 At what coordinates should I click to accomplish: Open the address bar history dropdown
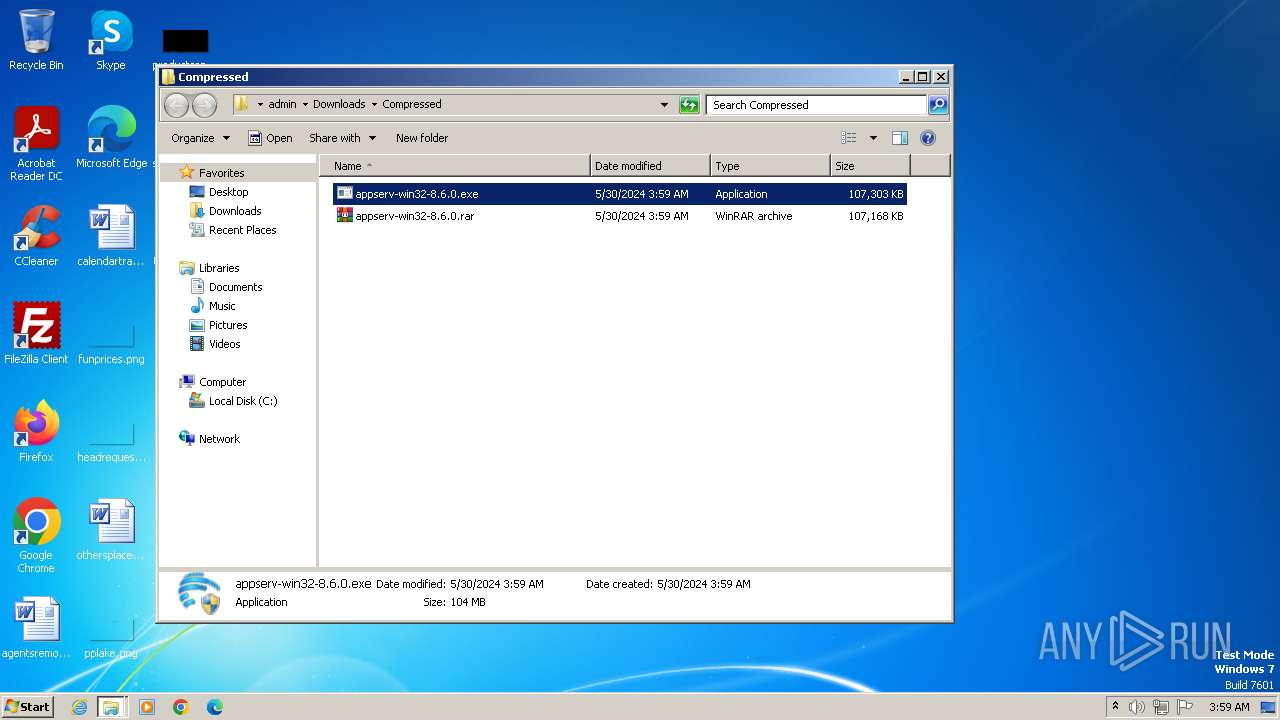click(x=664, y=104)
